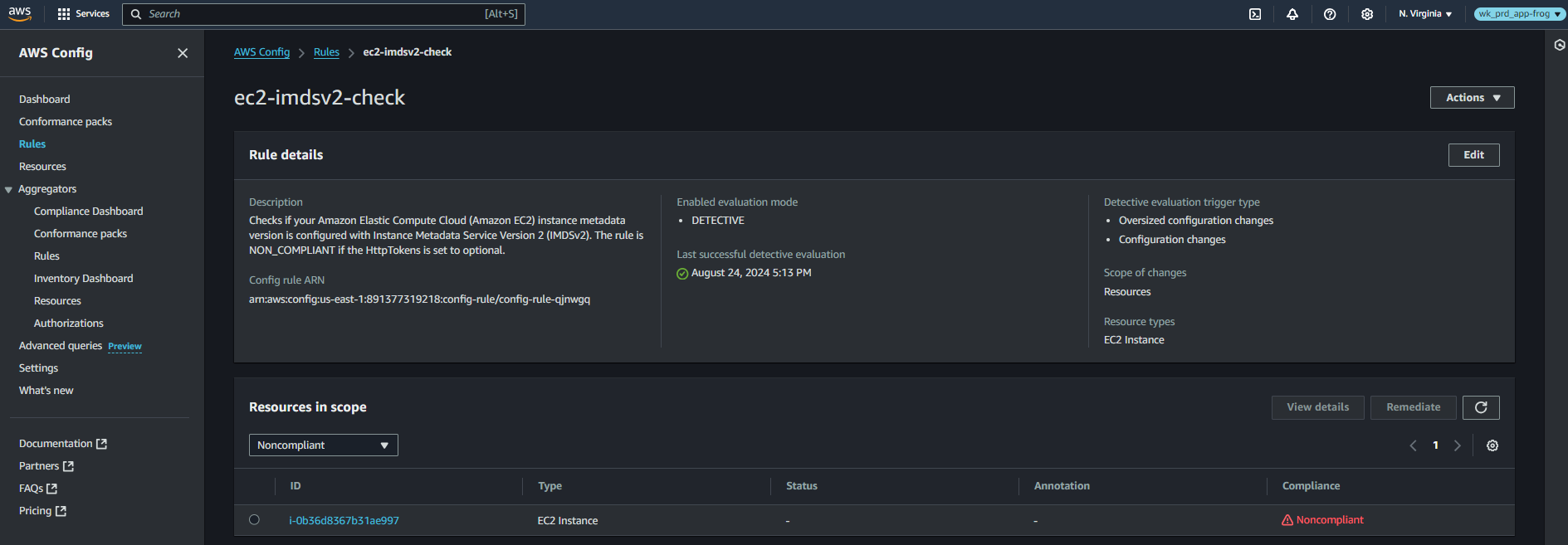Open the N. Virginia region selector
Screen dimensions: 1568x545
[x=1425, y=14]
